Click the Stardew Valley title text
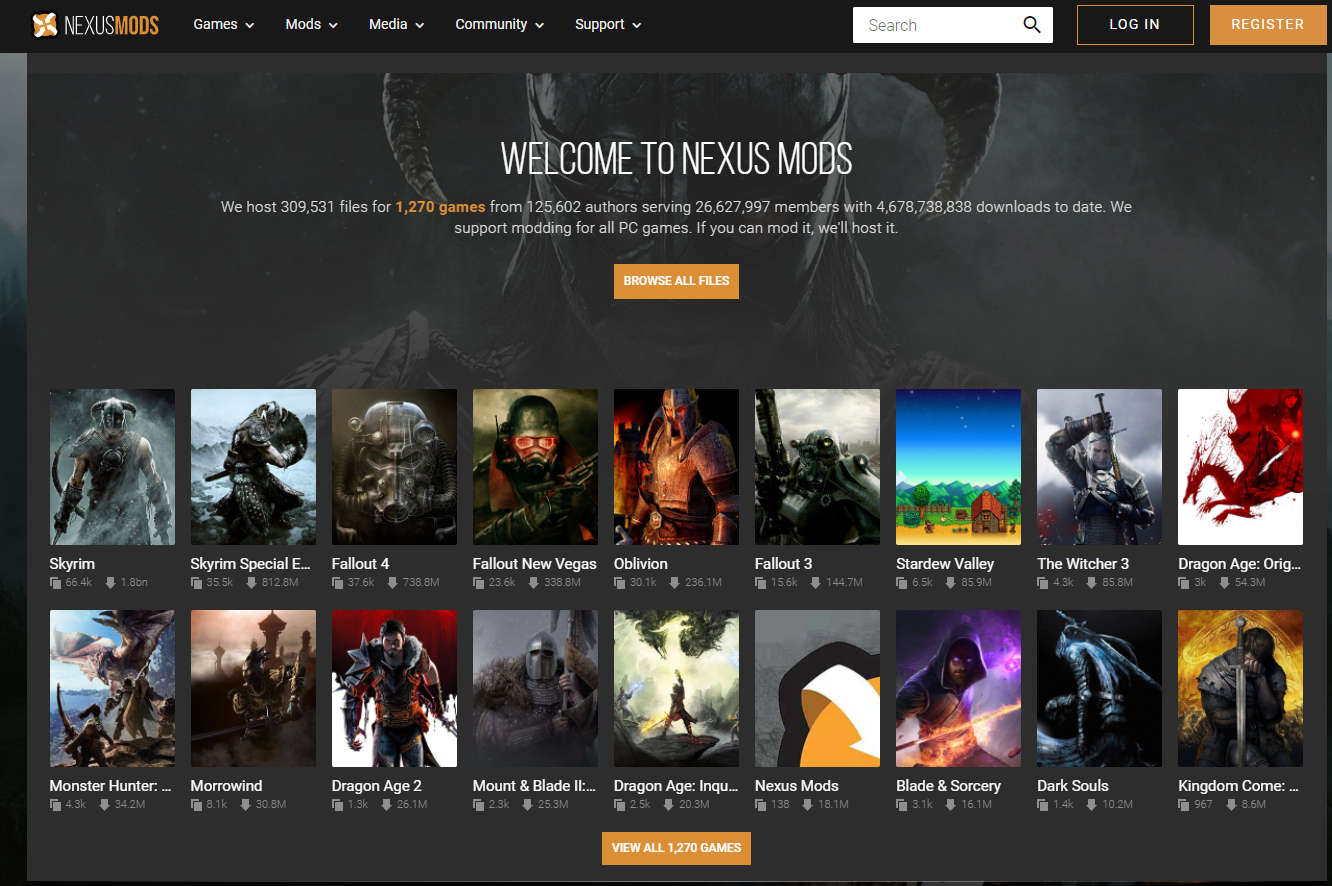Screen dimensions: 1332x886 (x=945, y=564)
